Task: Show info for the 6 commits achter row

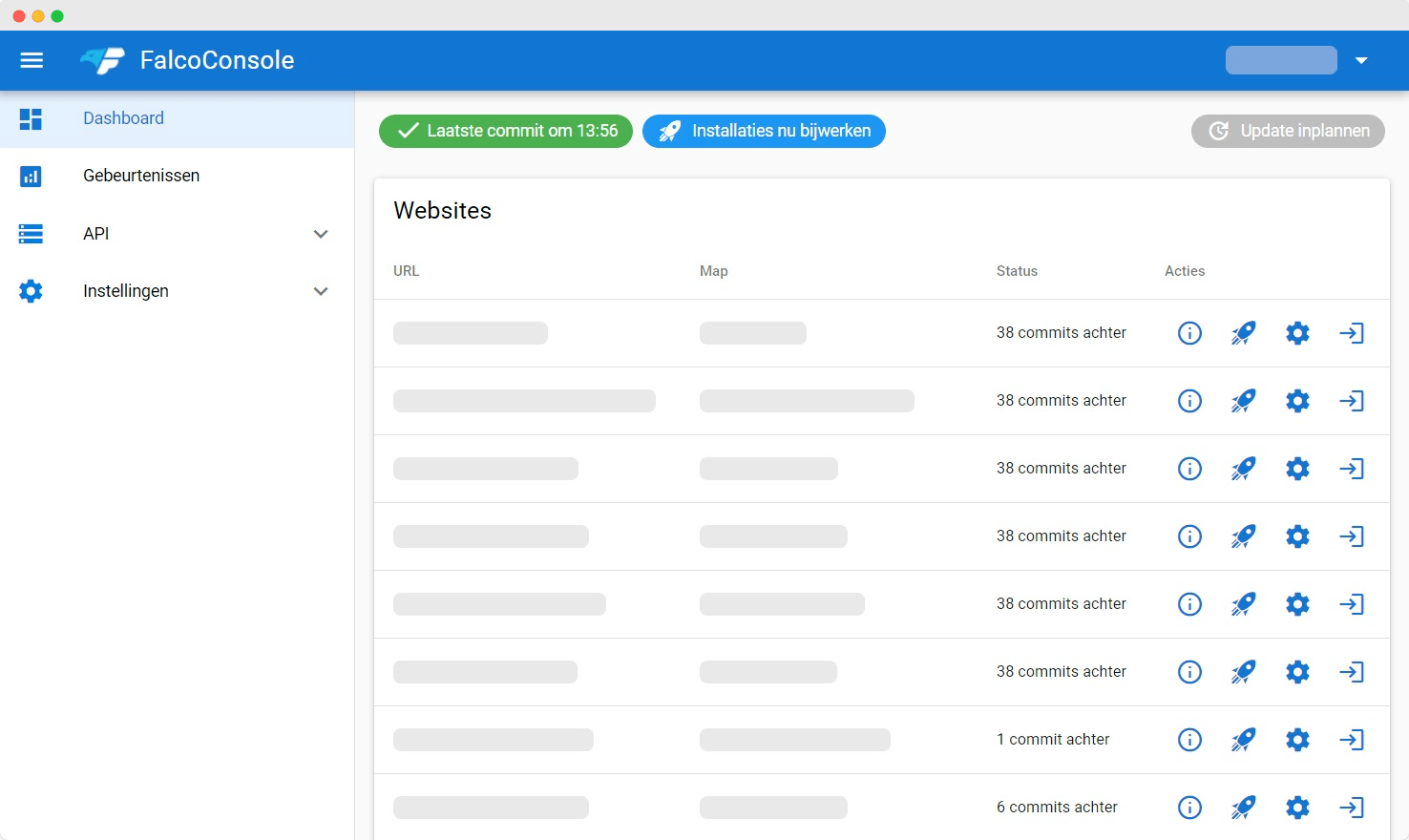Action: coord(1189,808)
